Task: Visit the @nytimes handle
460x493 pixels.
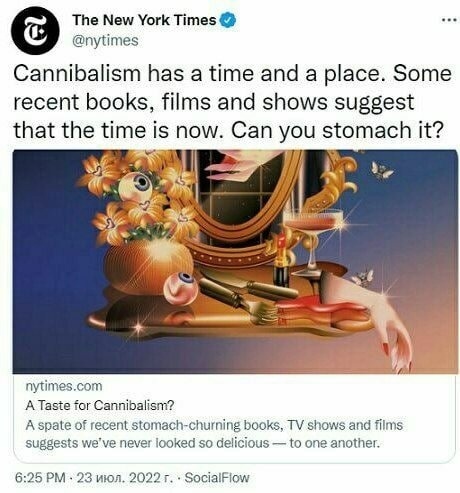Action: tap(105, 41)
